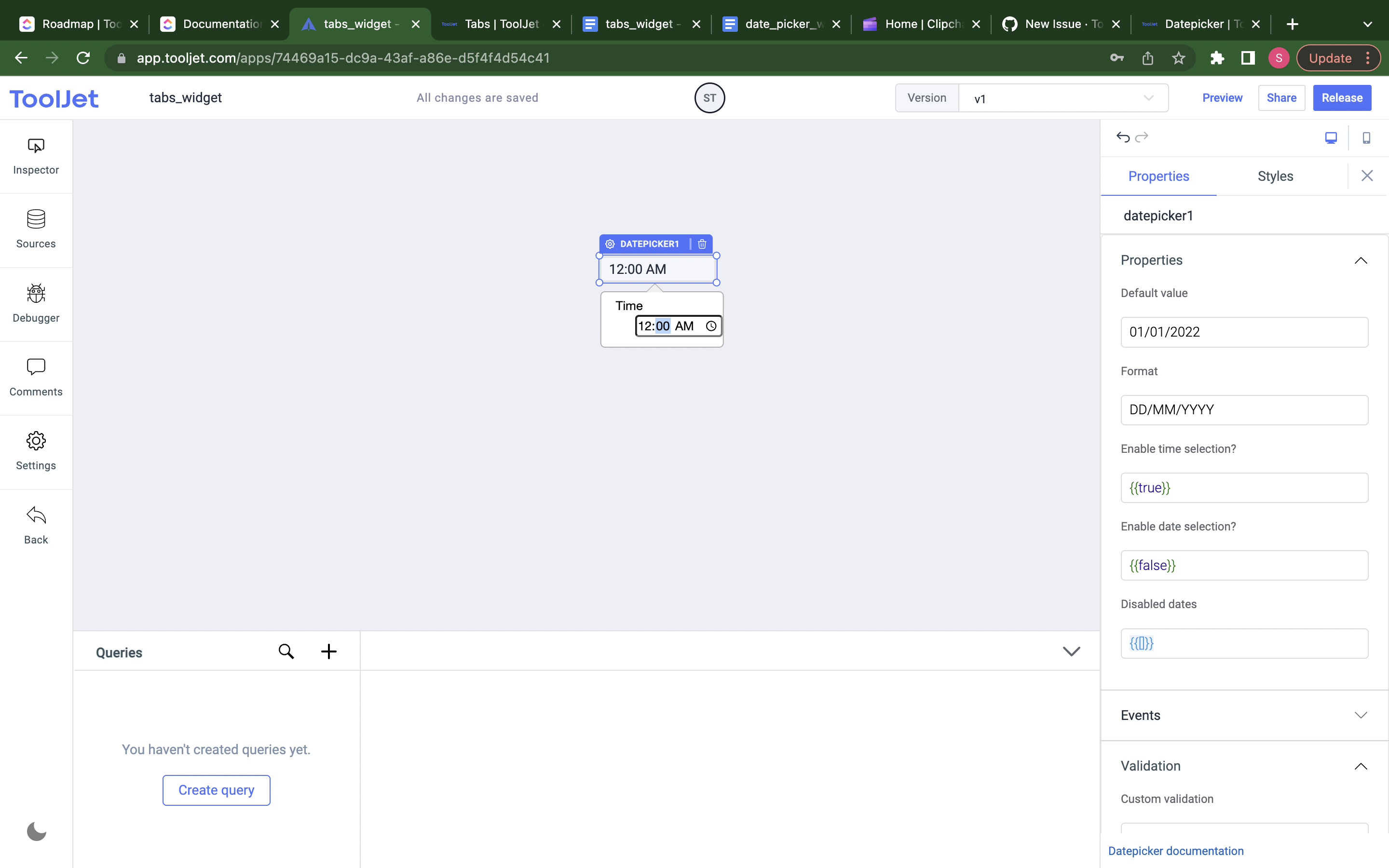Collapse the Properties section
The width and height of the screenshot is (1389, 868).
(x=1360, y=260)
